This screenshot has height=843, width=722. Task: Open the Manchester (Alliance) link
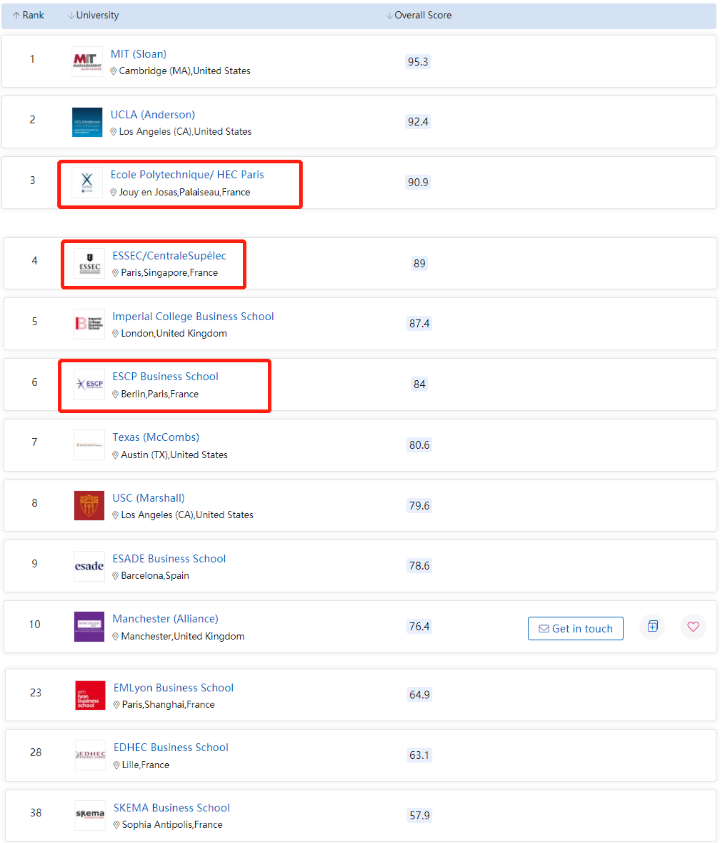tap(166, 618)
